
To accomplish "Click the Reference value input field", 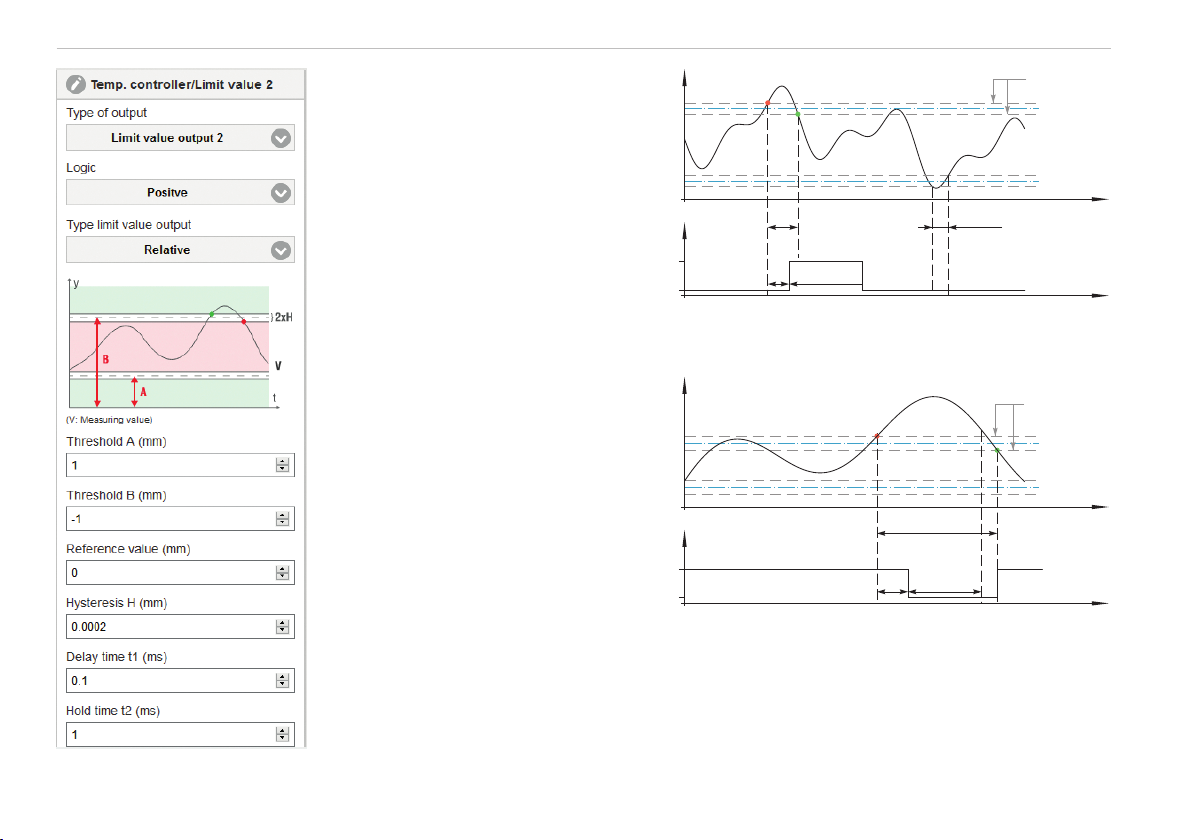I will point(180,573).
